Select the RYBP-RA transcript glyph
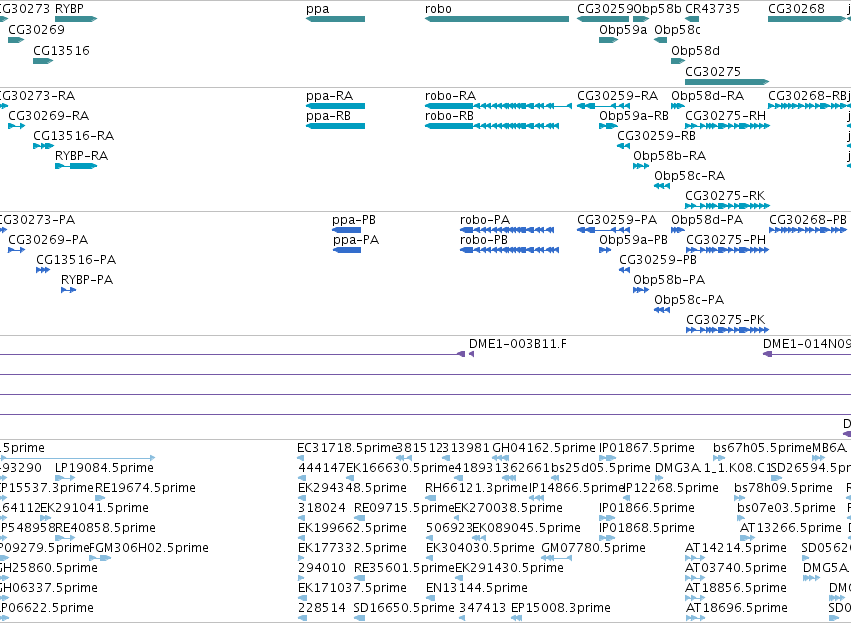 76,166
